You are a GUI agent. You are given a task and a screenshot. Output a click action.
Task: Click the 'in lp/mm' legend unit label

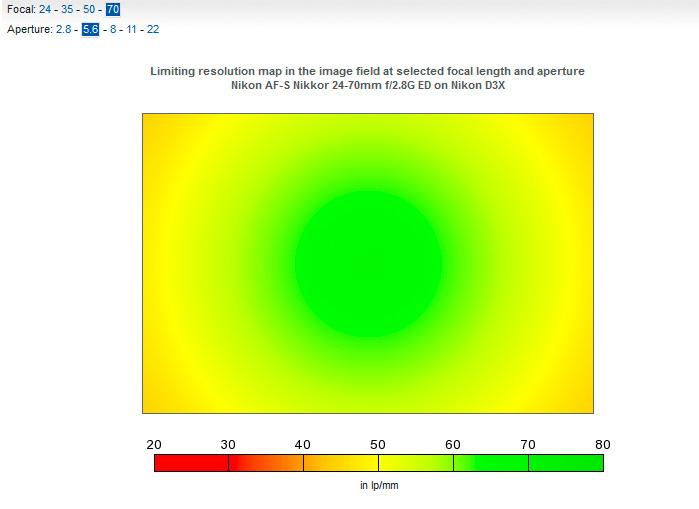[x=379, y=485]
